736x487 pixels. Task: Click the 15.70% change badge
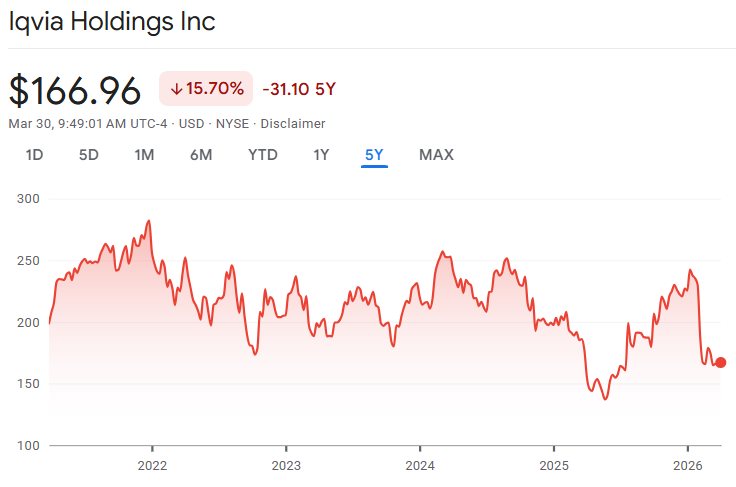(x=206, y=89)
